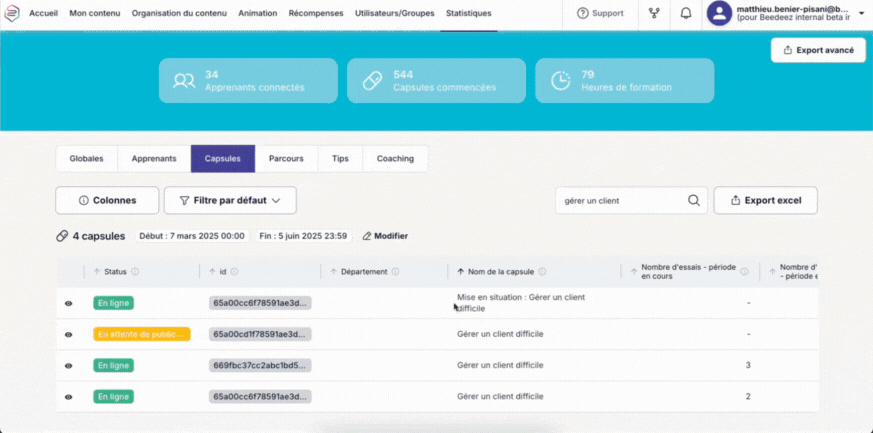Click info icon beside Département header

point(396,271)
